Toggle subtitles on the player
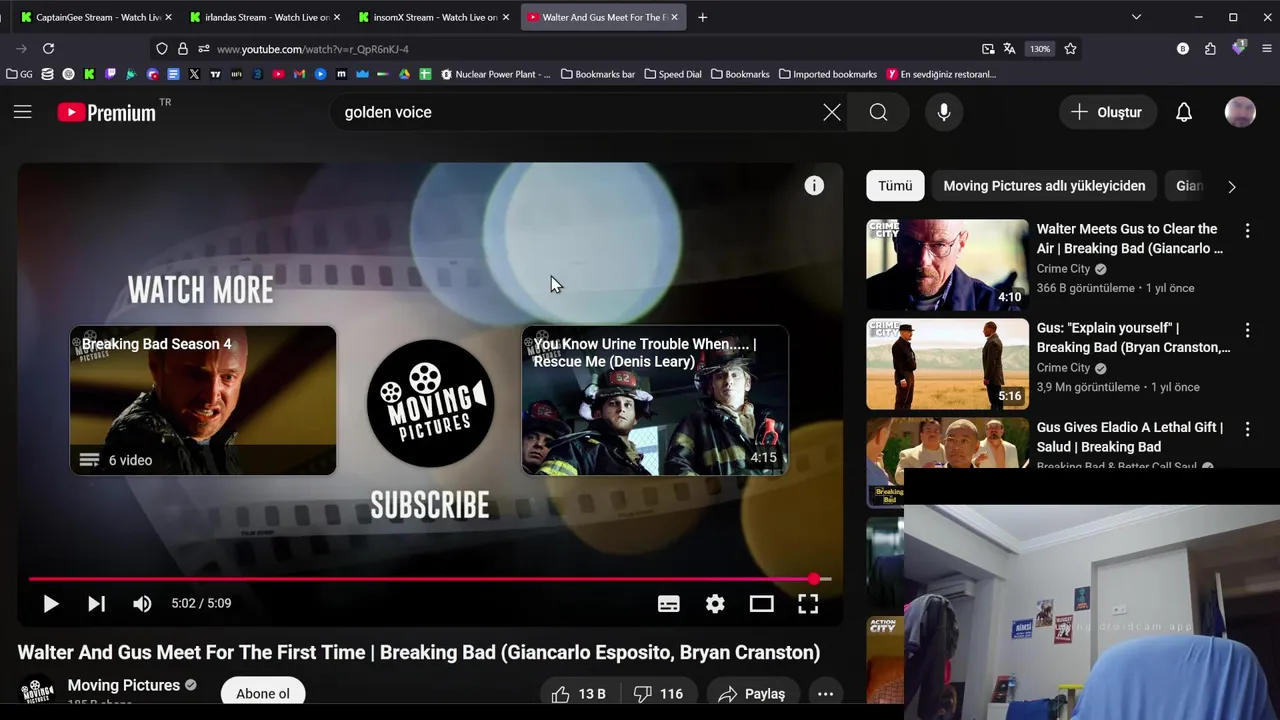This screenshot has height=720, width=1280. [x=669, y=603]
